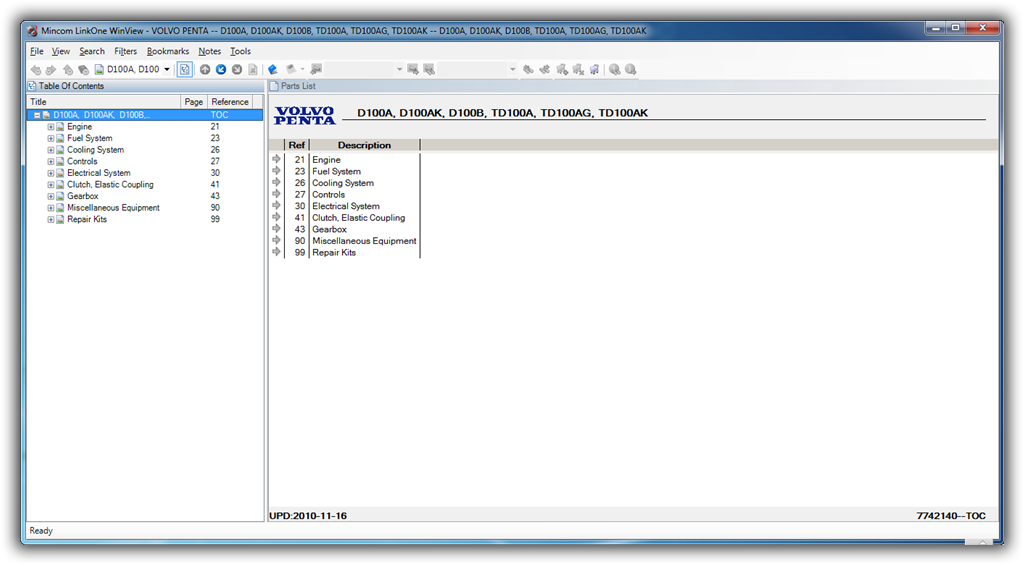The image size is (1024, 565).
Task: Open the Bookmarks menu
Action: pos(168,51)
